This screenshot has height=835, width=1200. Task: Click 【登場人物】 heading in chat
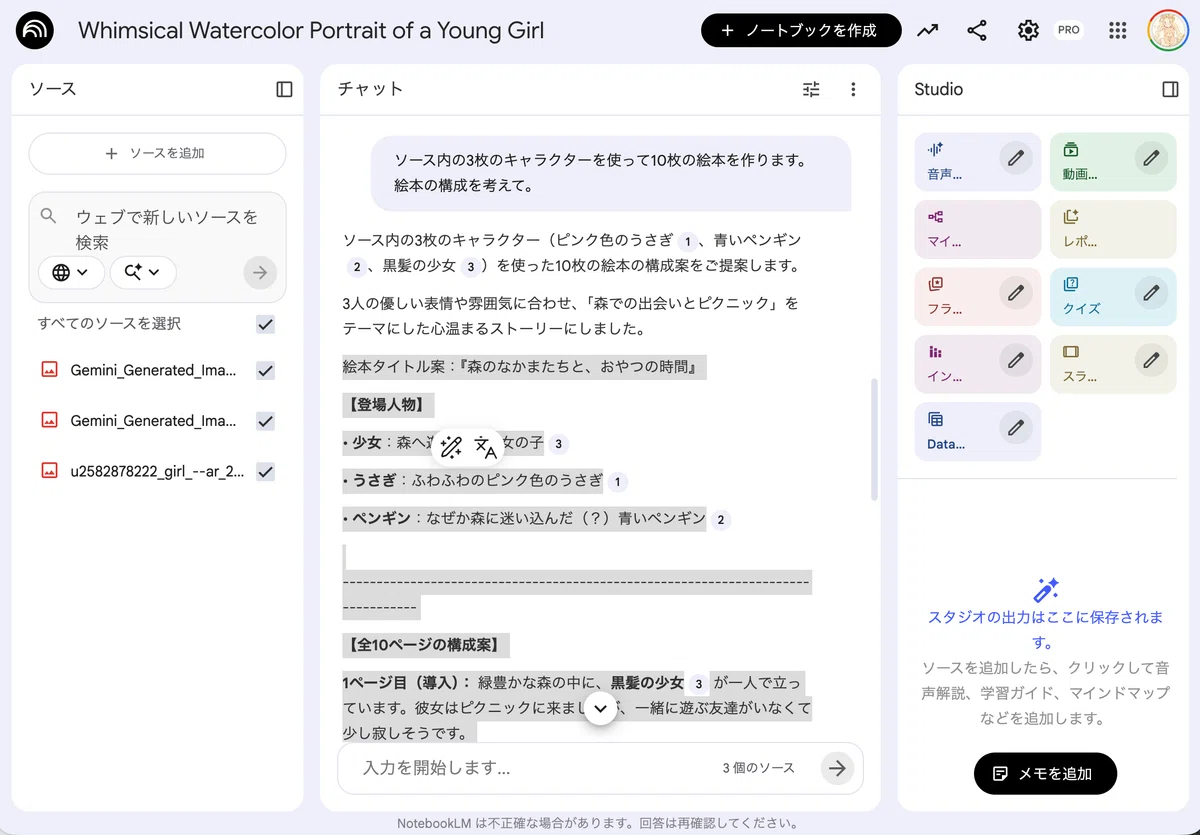(387, 405)
